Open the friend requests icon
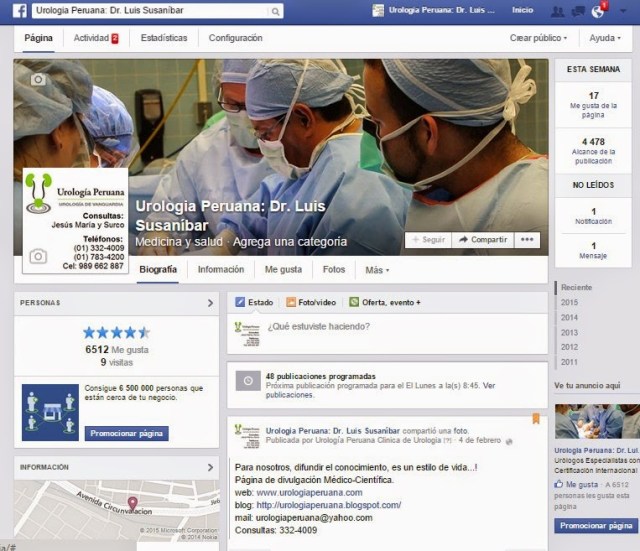The width and height of the screenshot is (640, 551). coord(557,11)
